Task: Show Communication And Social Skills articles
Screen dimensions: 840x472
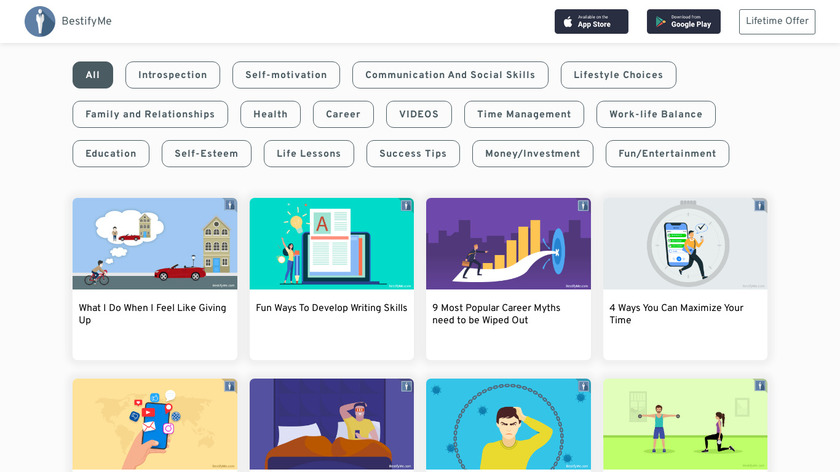Action: 450,75
